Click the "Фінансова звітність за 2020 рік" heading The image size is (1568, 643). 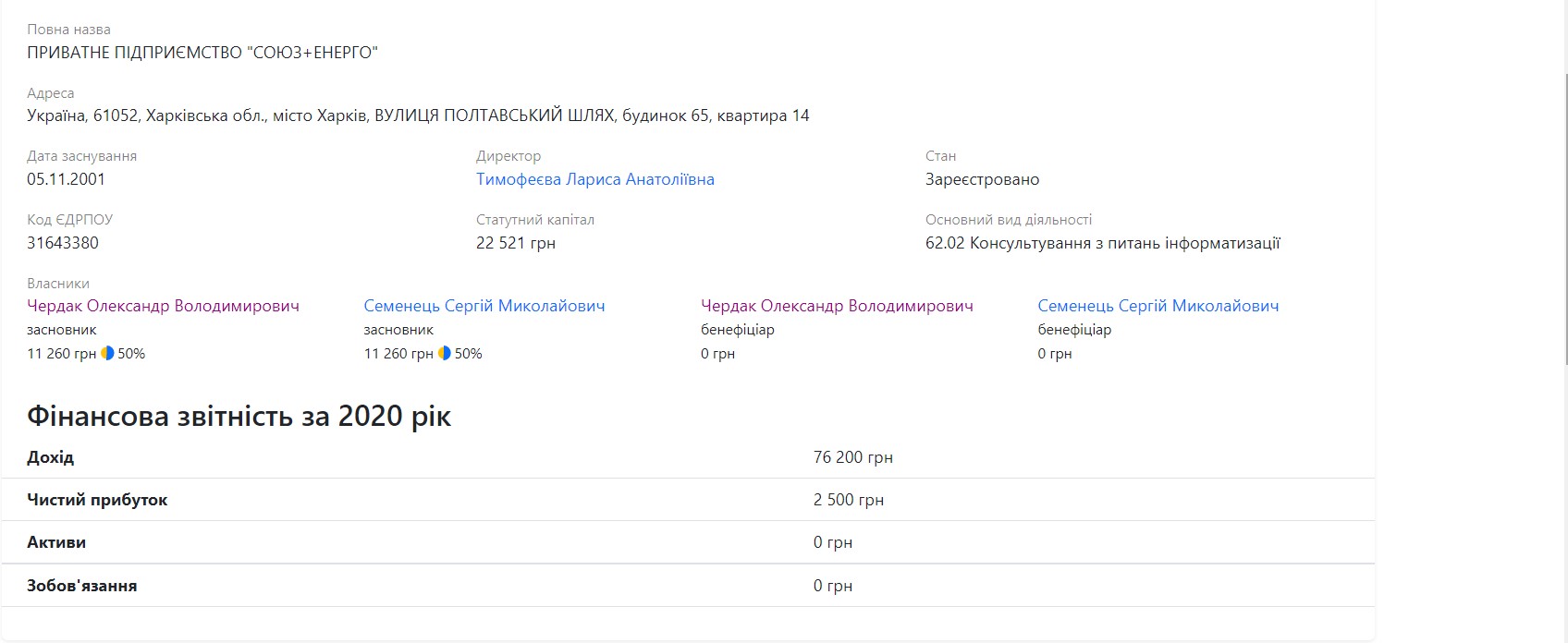click(x=239, y=417)
